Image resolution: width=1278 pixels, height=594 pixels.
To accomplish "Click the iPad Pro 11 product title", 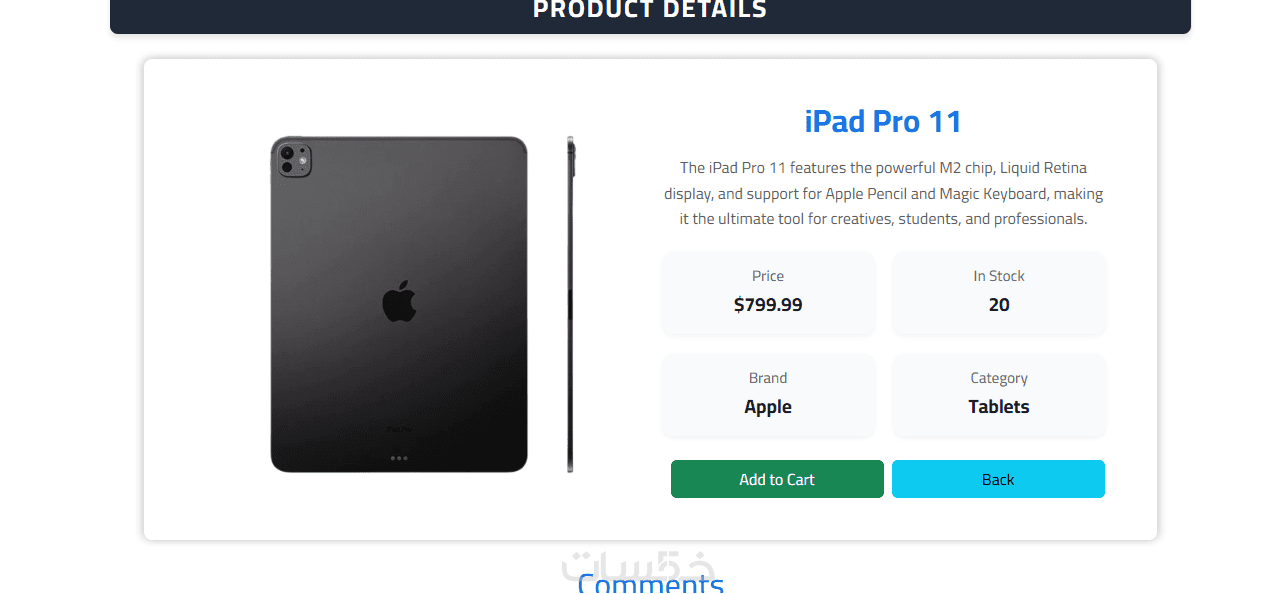I will 883,122.
